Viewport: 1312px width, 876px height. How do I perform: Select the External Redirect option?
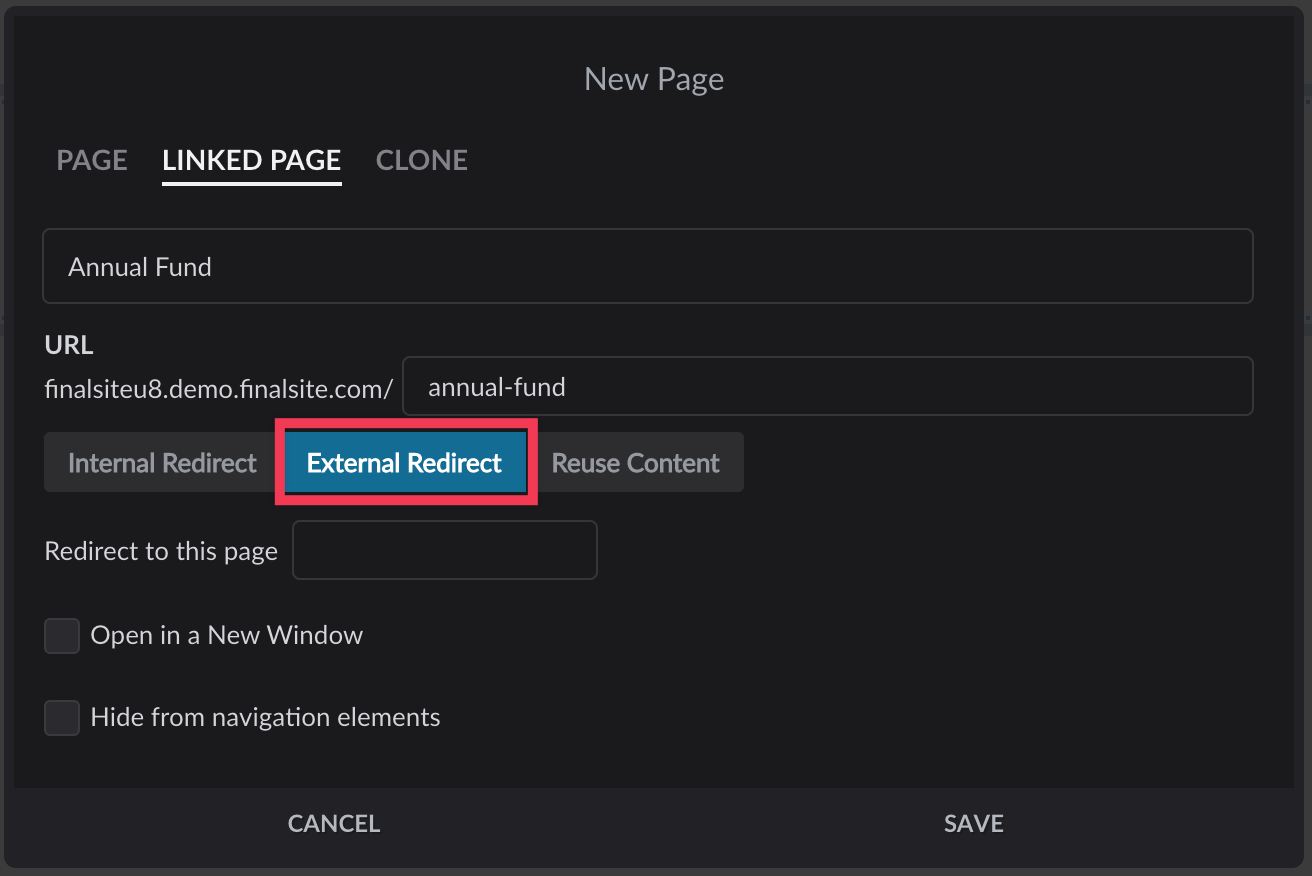405,463
